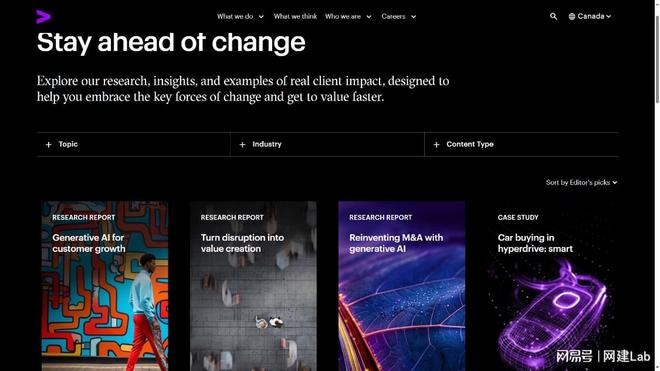
Task: Open the search magnifier icon
Action: click(x=554, y=16)
